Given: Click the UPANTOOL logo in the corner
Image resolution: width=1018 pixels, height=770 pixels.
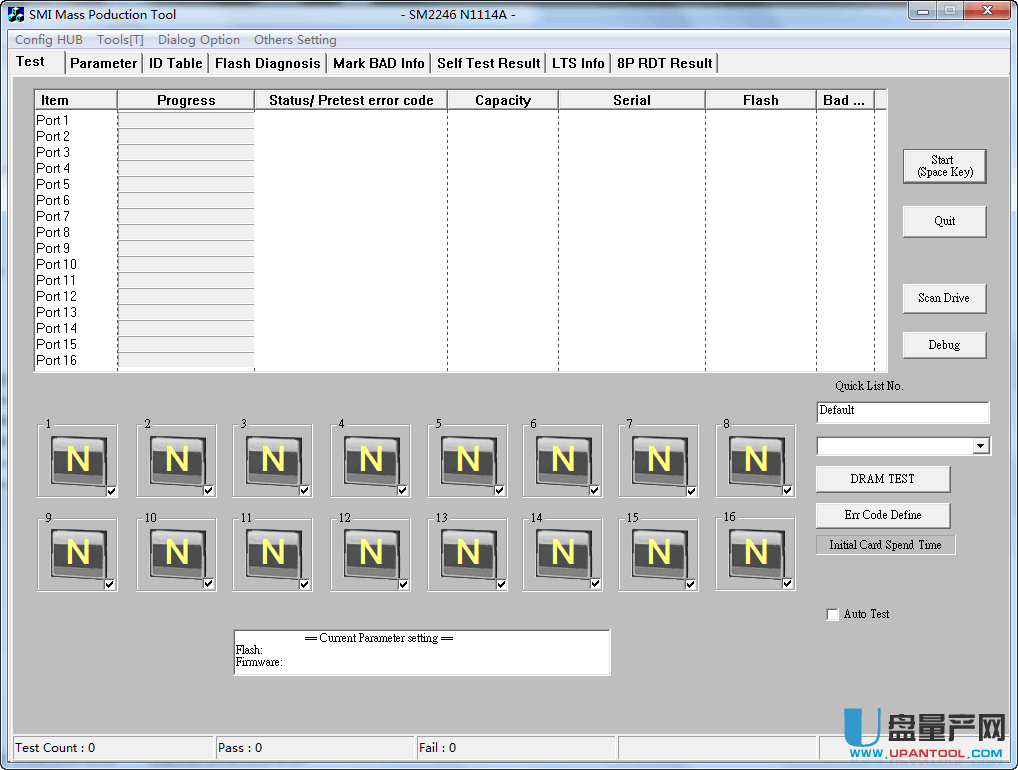Looking at the screenshot, I should point(920,732).
